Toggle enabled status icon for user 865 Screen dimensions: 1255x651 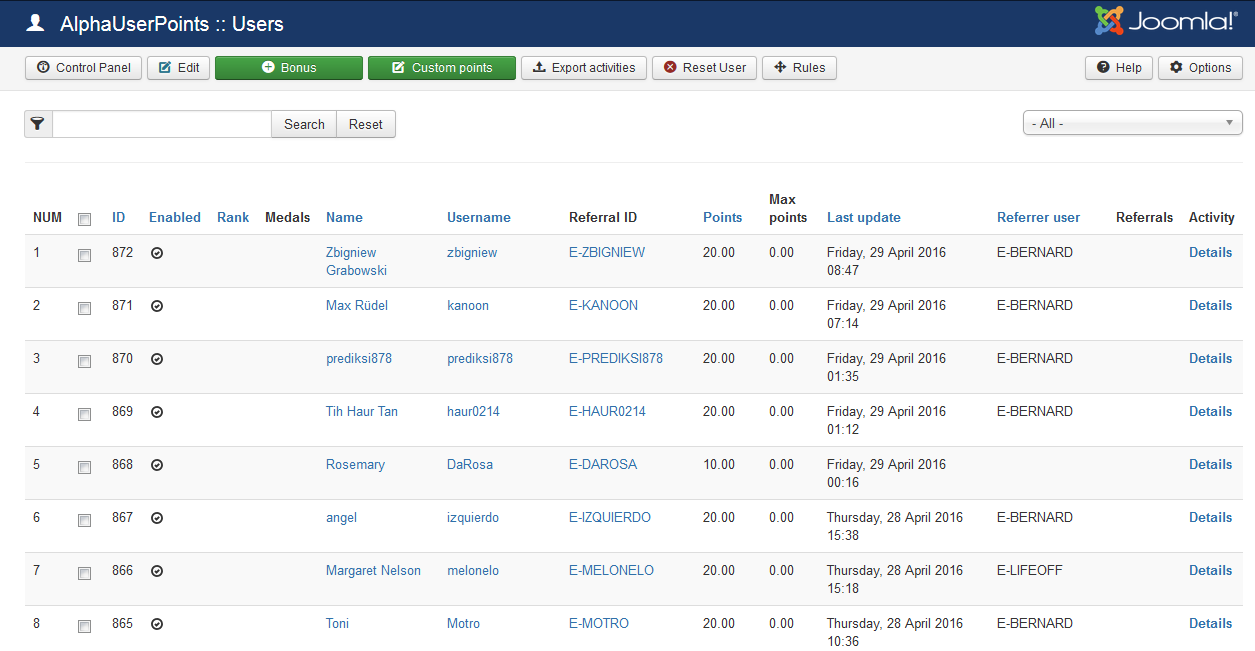[x=157, y=624]
